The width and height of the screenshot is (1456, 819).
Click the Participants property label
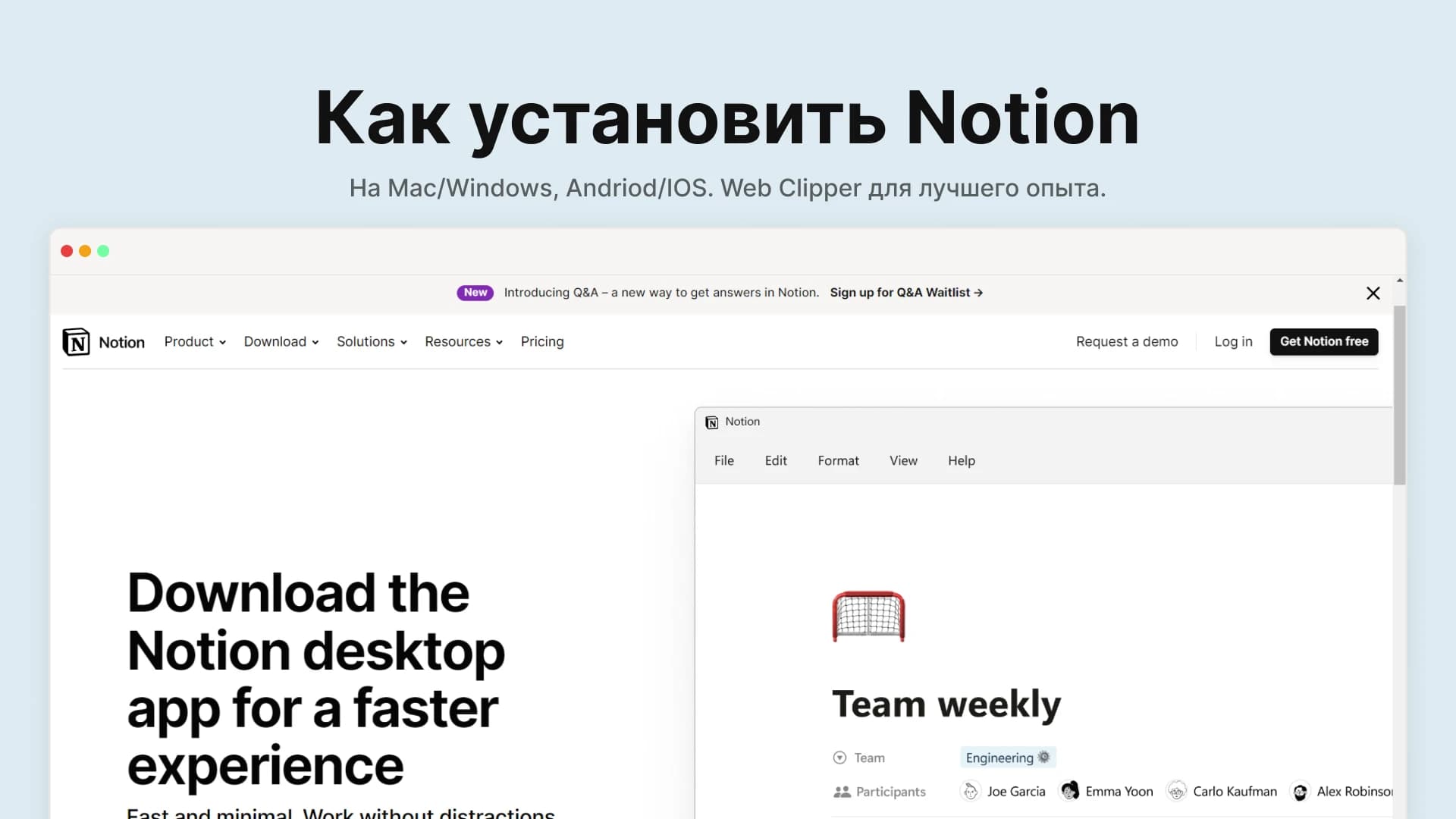pyautogui.click(x=890, y=792)
